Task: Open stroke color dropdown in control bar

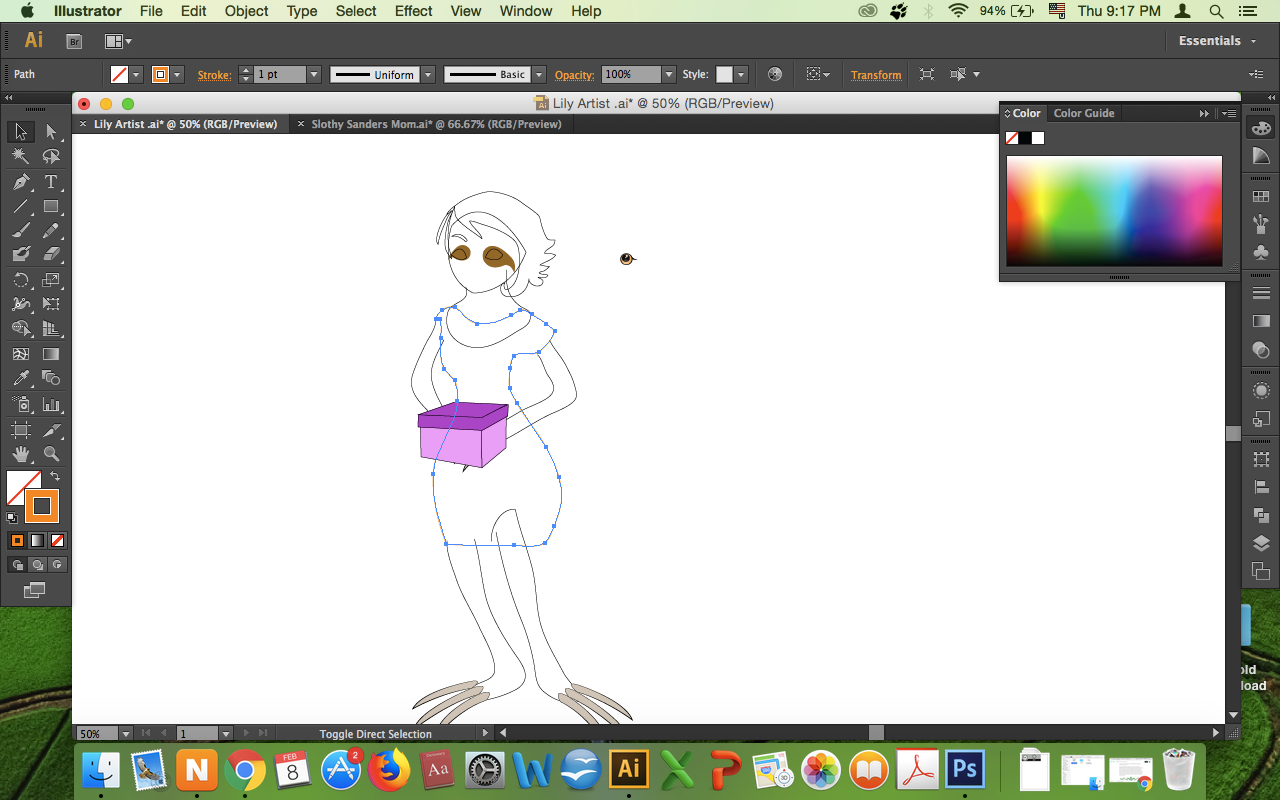Action: [x=177, y=75]
